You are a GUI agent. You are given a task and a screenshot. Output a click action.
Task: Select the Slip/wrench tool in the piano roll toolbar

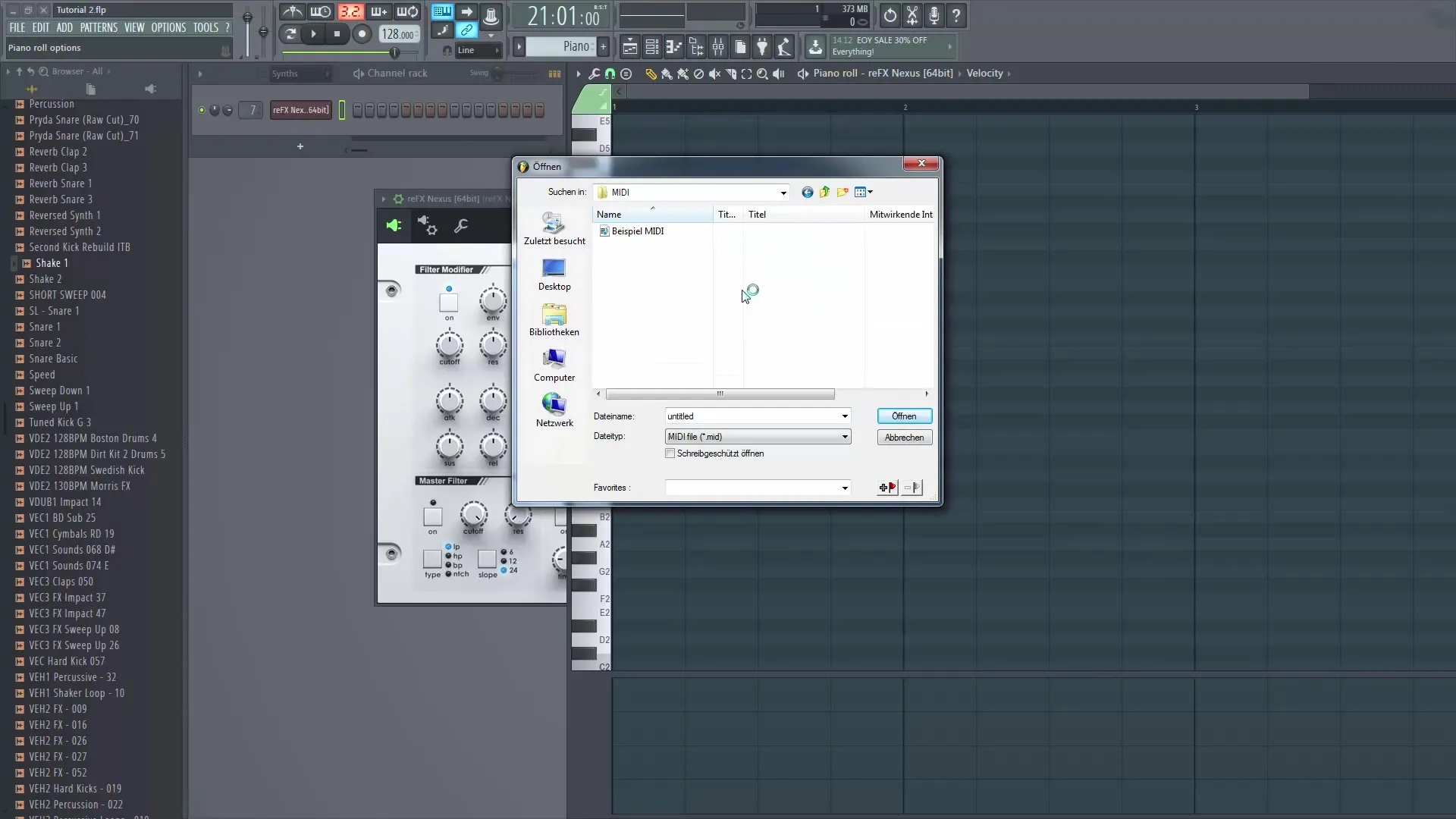(595, 73)
